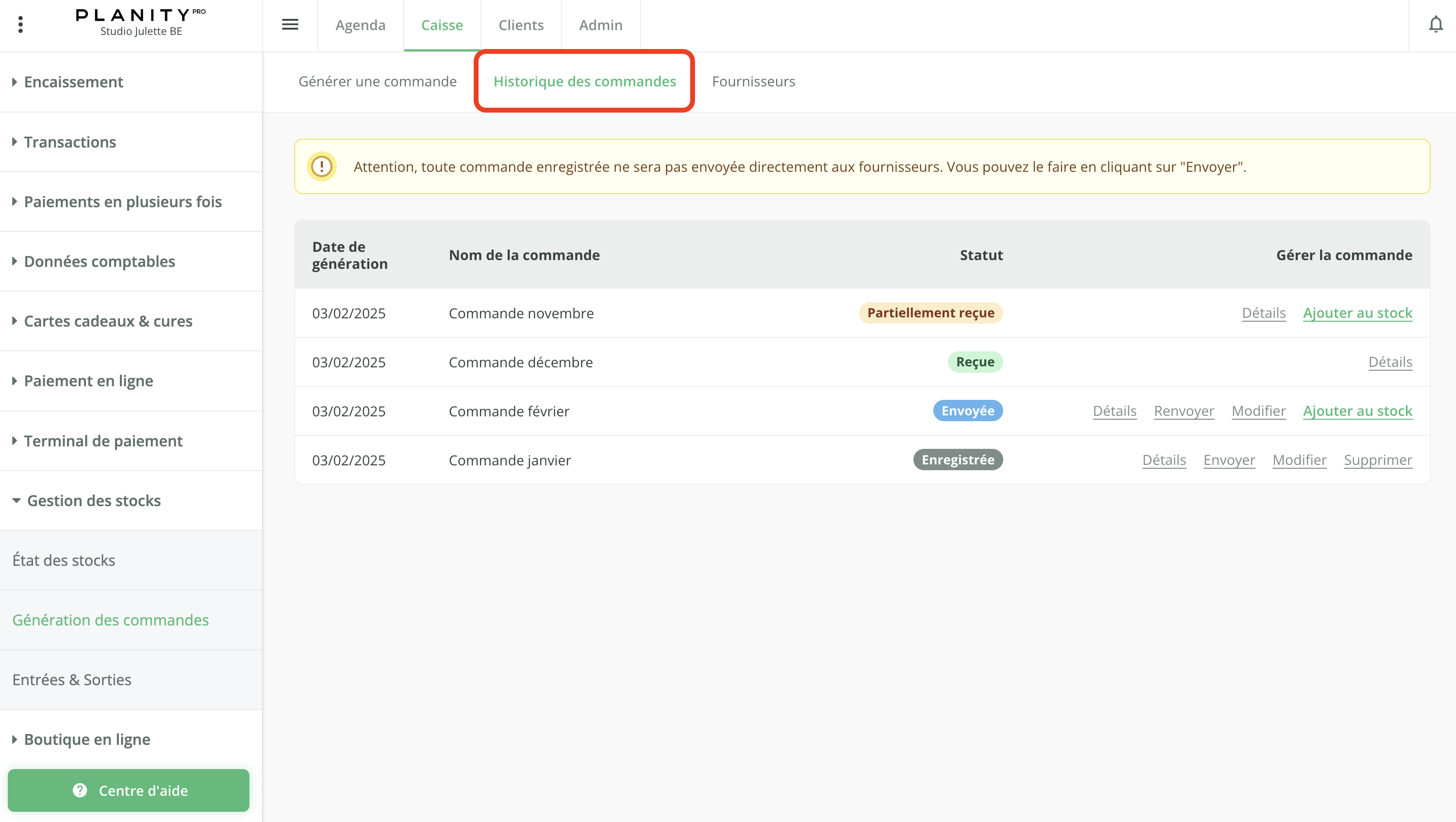Viewport: 1456px width, 822px height.
Task: Expand the Encaissement section
Action: tap(73, 82)
